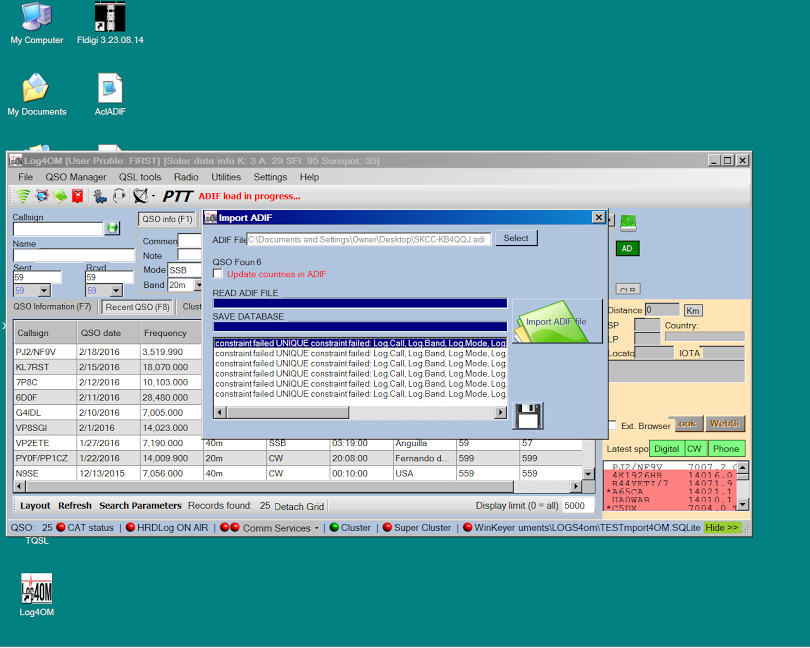Sort grid by Callsign column header

(x=45, y=333)
